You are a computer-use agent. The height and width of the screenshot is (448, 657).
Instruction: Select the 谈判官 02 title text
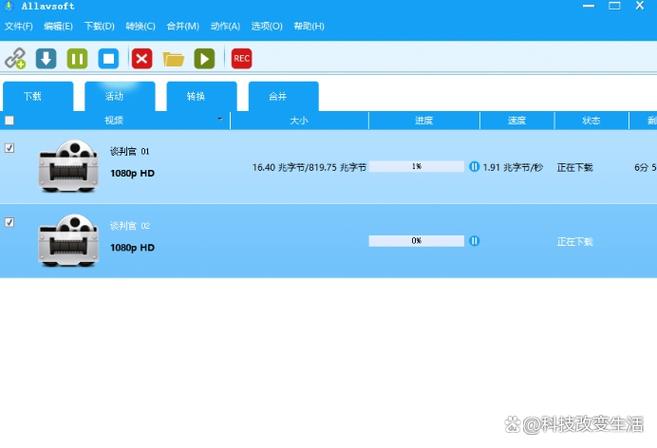[x=130, y=226]
